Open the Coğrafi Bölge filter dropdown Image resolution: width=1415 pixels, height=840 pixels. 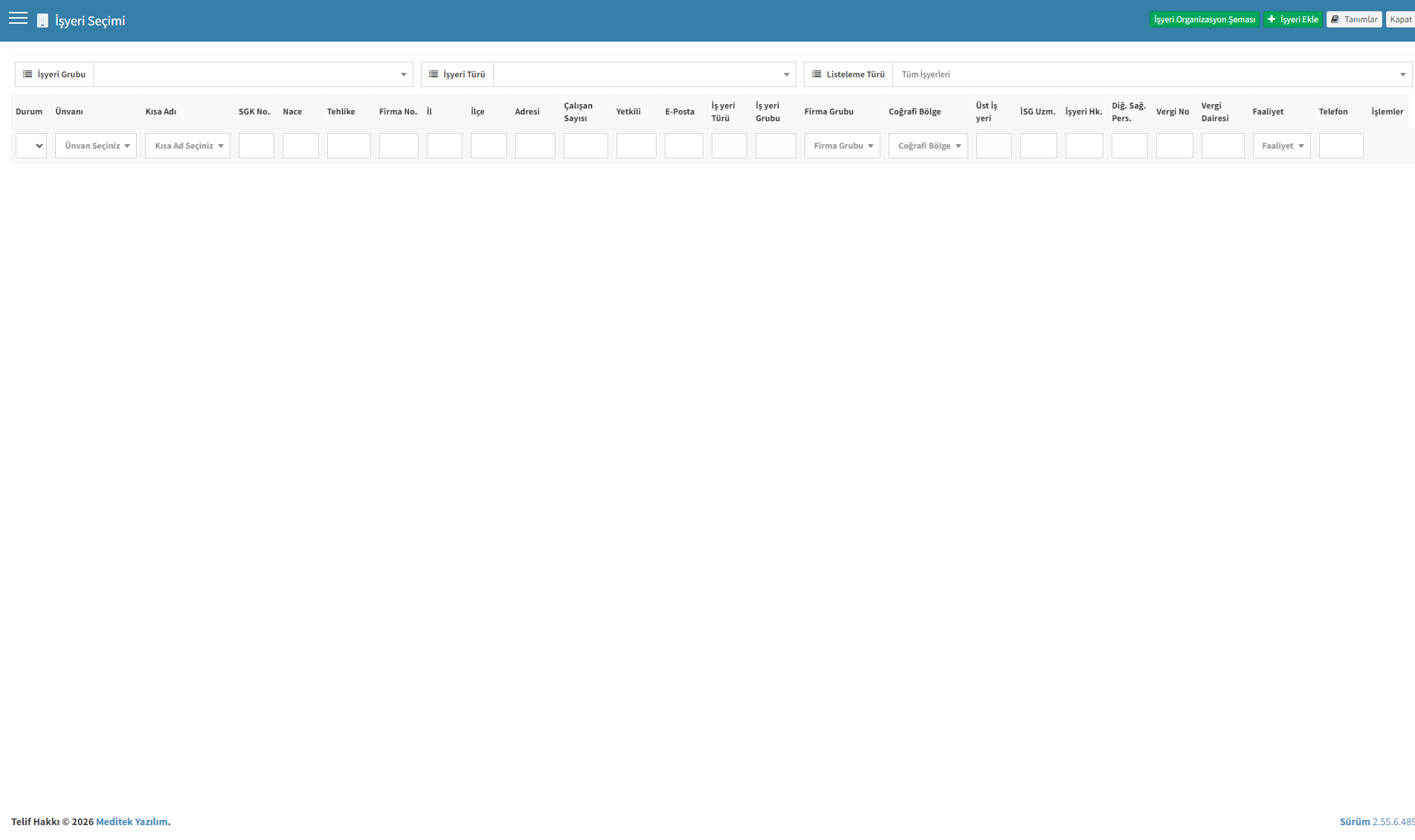(x=928, y=146)
